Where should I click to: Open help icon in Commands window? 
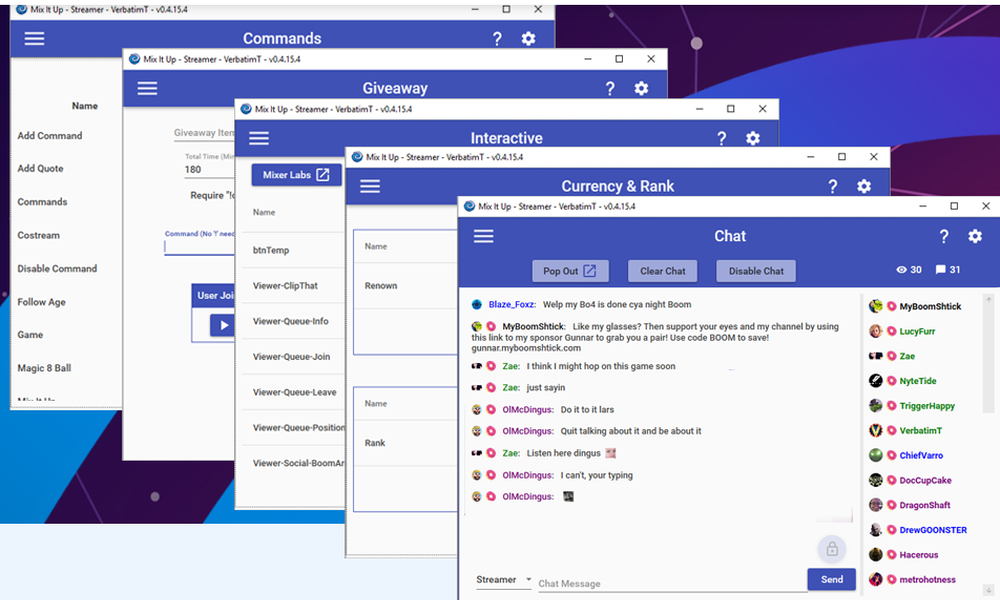click(497, 39)
